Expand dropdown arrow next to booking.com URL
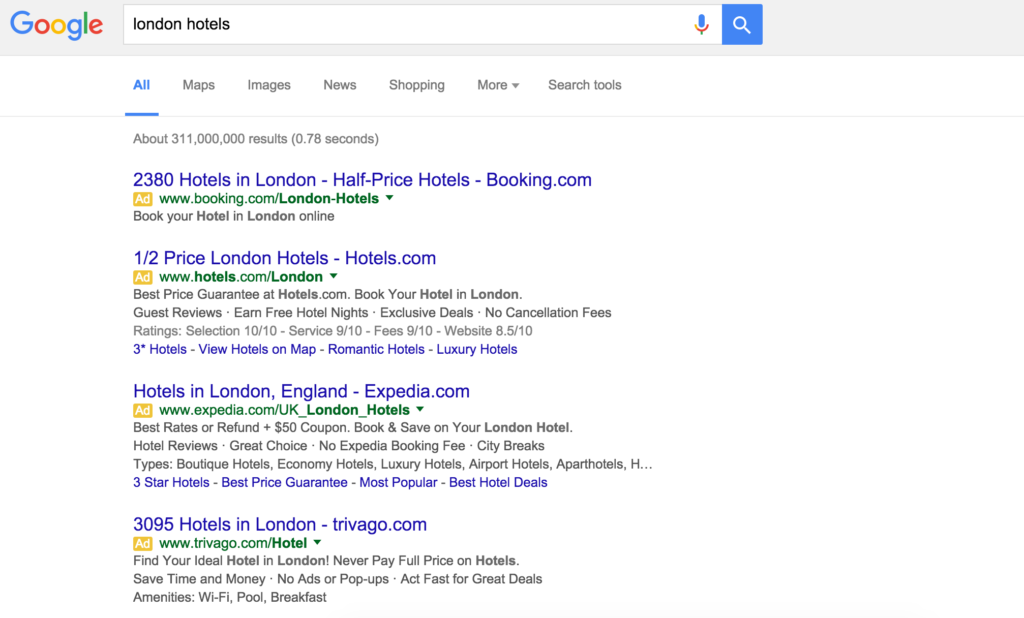 pyautogui.click(x=390, y=198)
